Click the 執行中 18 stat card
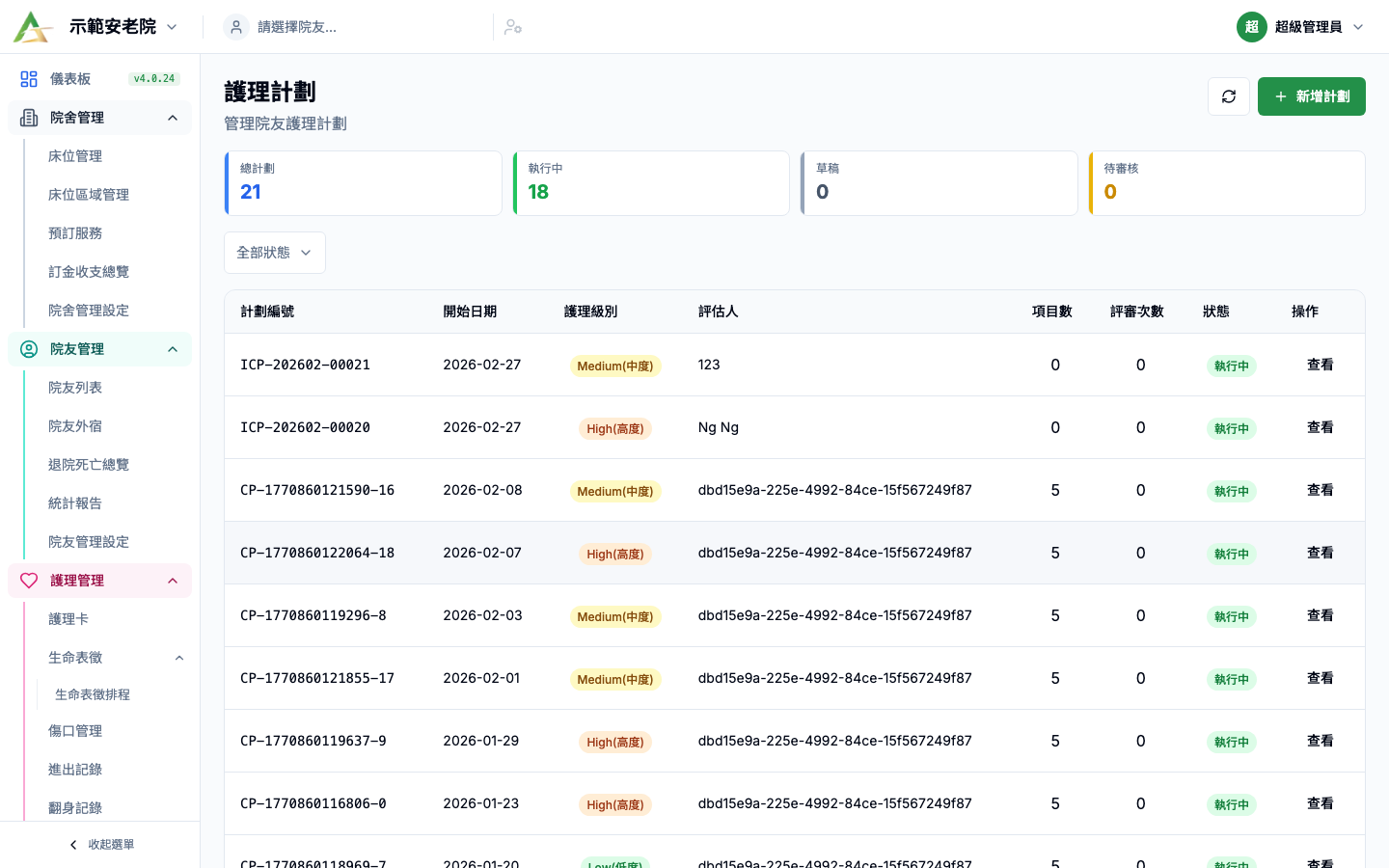1389x868 pixels. 651,183
